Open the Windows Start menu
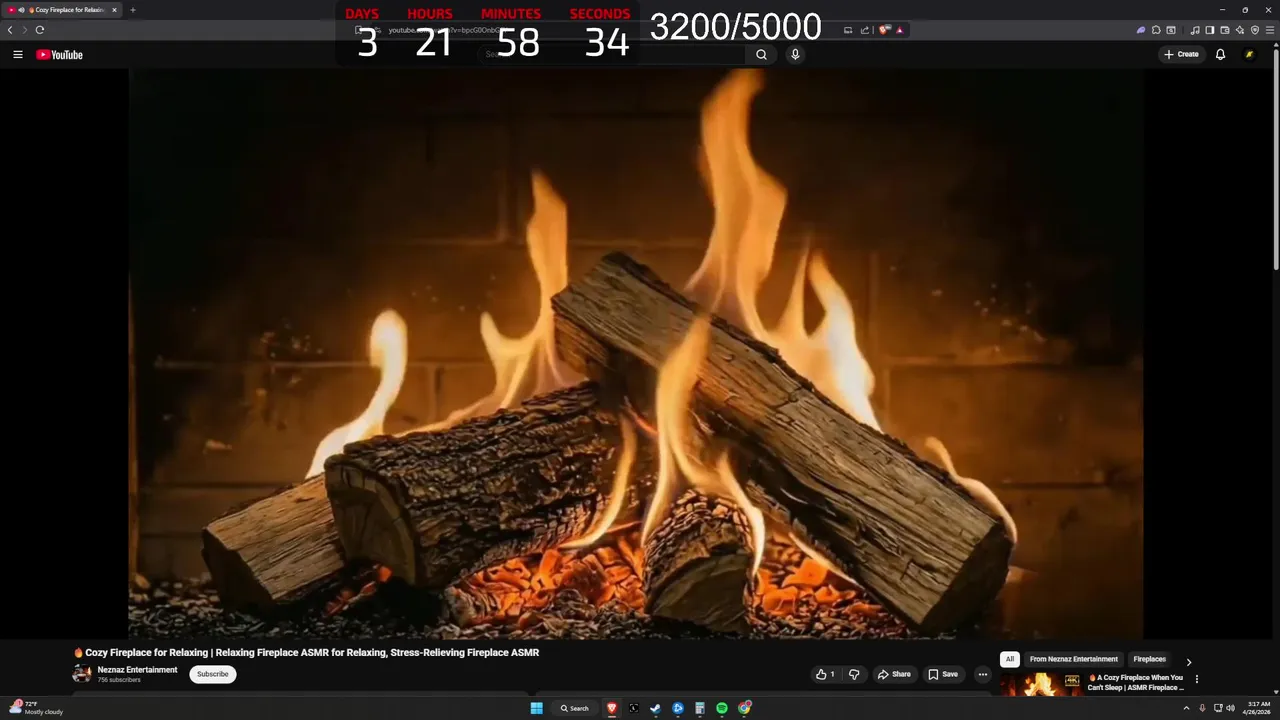This screenshot has height=720, width=1280. tap(536, 708)
